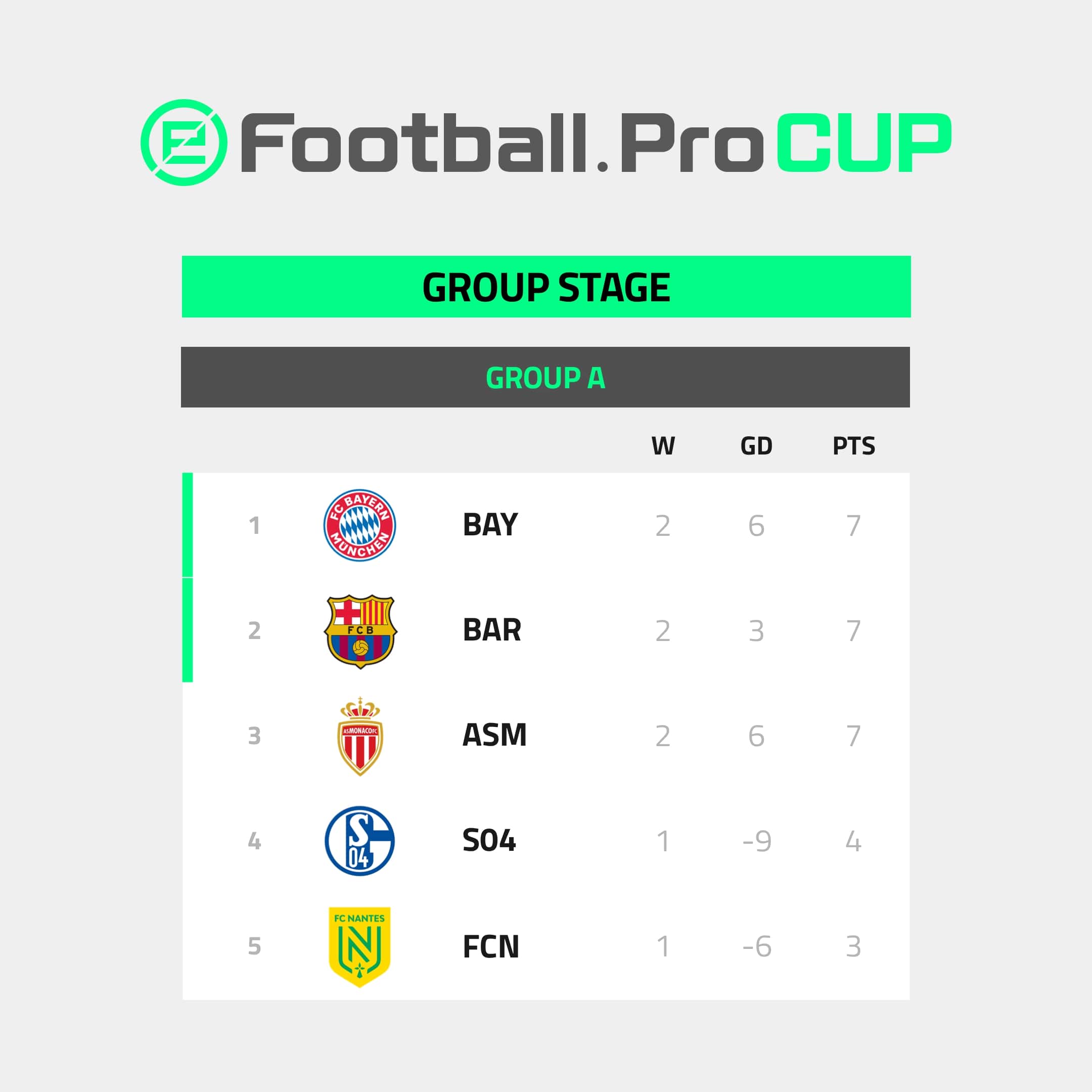Image resolution: width=1092 pixels, height=1092 pixels.
Task: Click the S04 team name
Action: 489,840
